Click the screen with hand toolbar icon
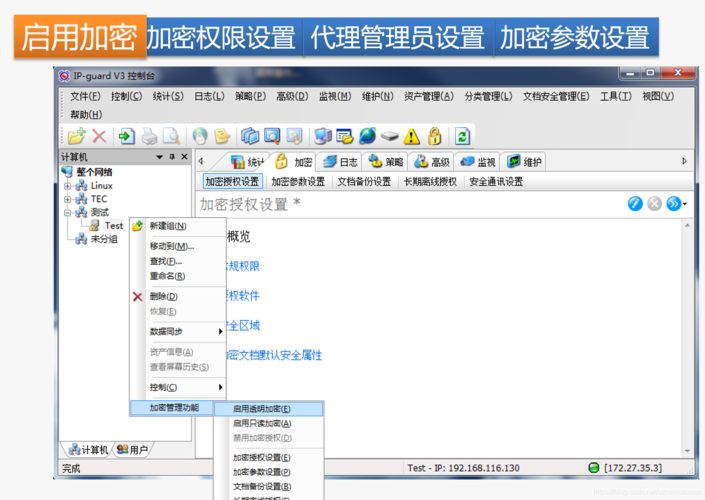This screenshot has width=705, height=500. coord(294,136)
